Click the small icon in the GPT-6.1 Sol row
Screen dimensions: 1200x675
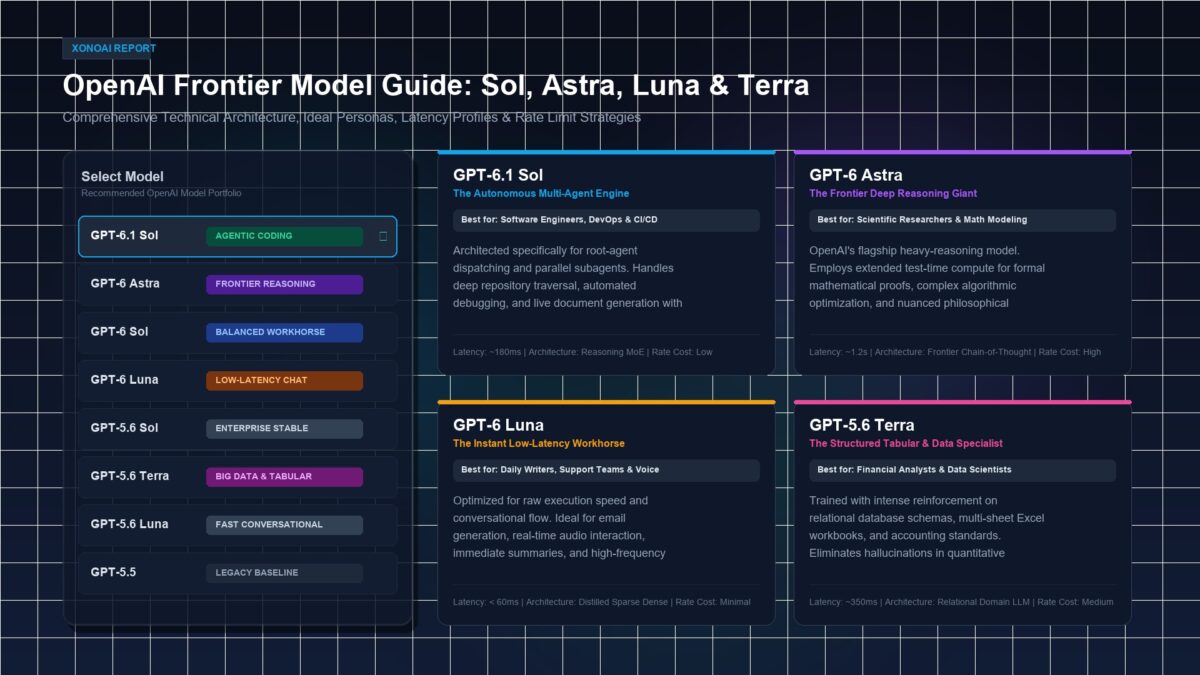coord(383,236)
